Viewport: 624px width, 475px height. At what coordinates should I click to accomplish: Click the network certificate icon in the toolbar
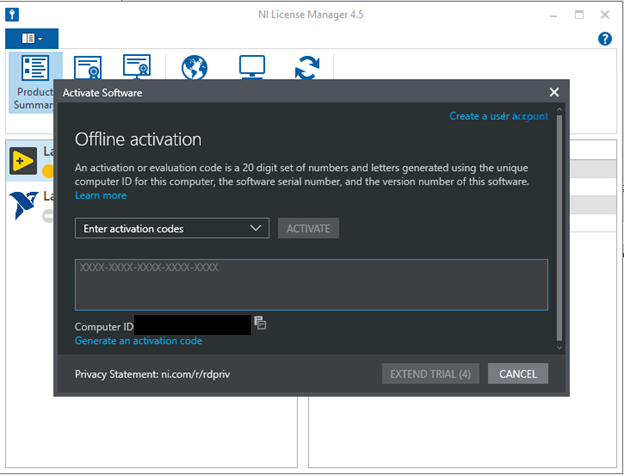click(x=136, y=67)
